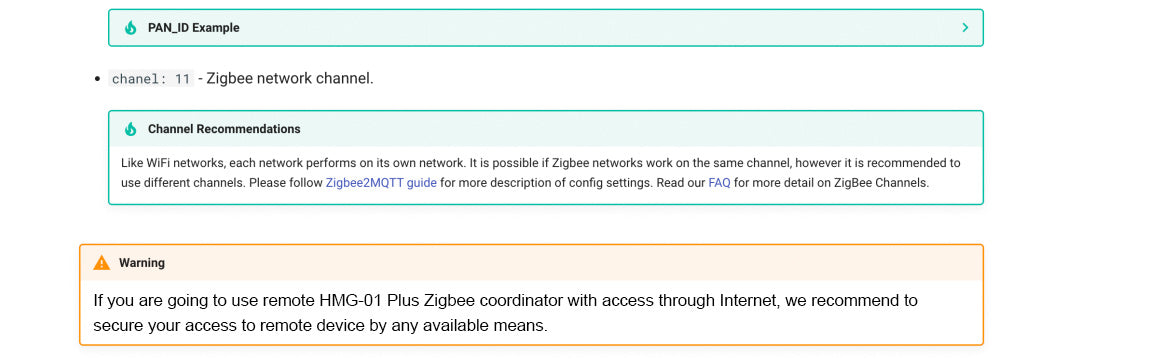Click 'secure your access' in the warning paragraph
This screenshot has width=1155, height=362.
[x=150, y=325]
